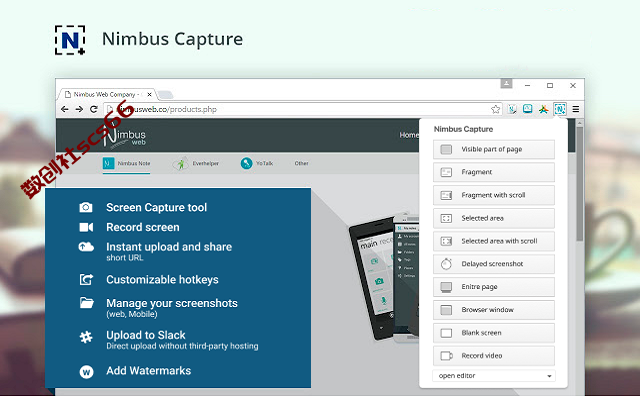Capture the Entire page
The height and width of the screenshot is (400, 640).
coord(494,287)
